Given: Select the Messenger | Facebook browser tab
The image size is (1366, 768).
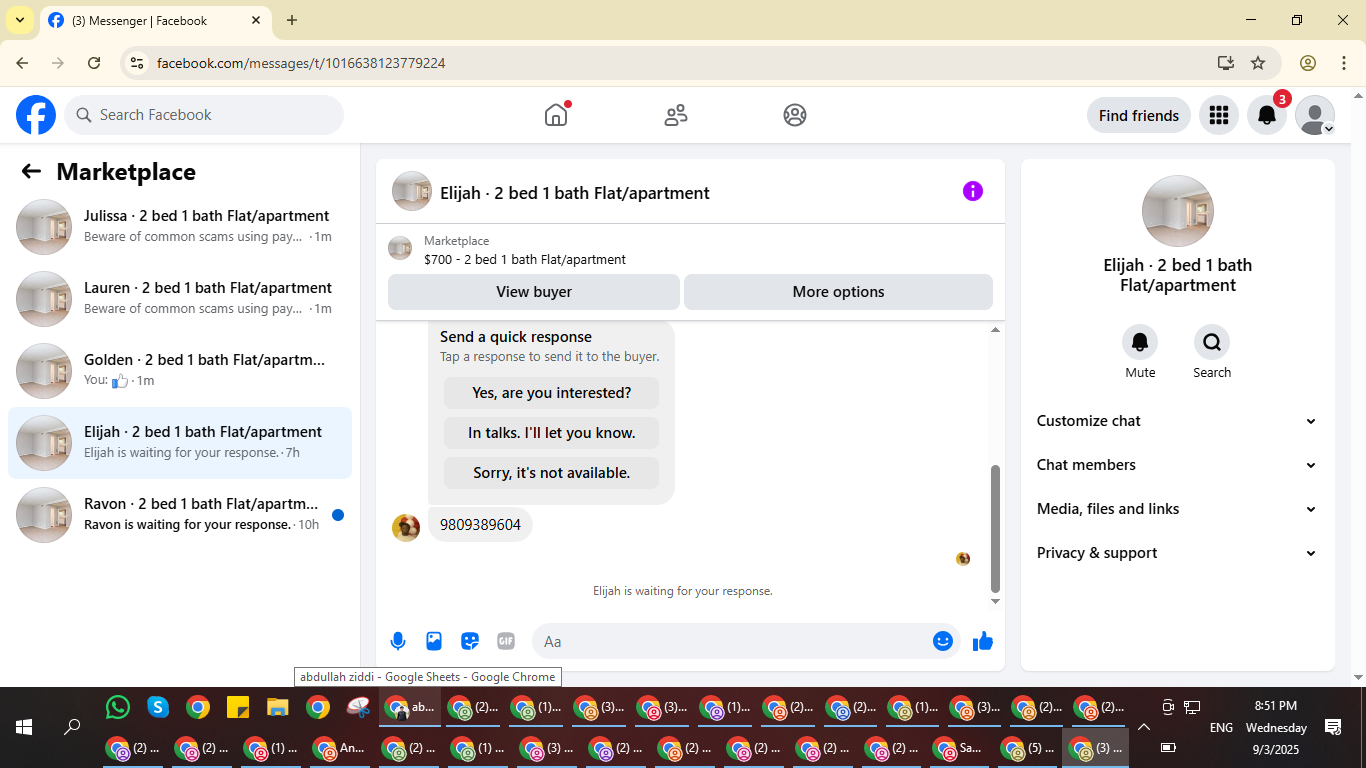Looking at the screenshot, I should coord(156,20).
